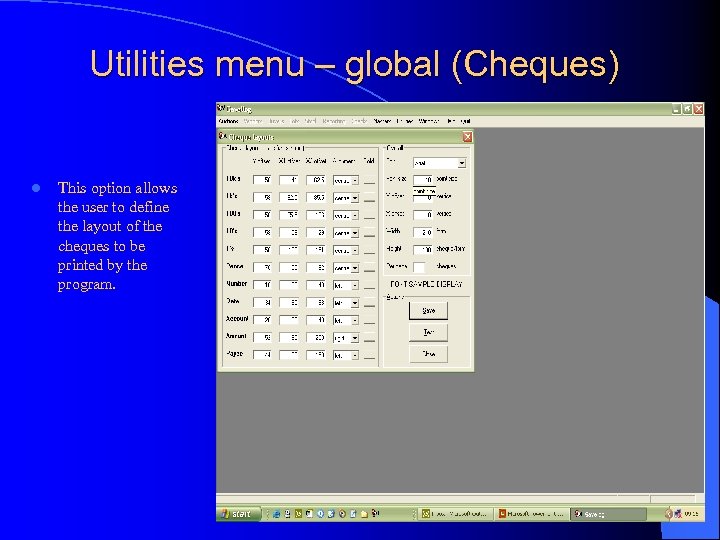The height and width of the screenshot is (540, 720).
Task: Open the Font dropdown in Overall section
Action: [462, 163]
